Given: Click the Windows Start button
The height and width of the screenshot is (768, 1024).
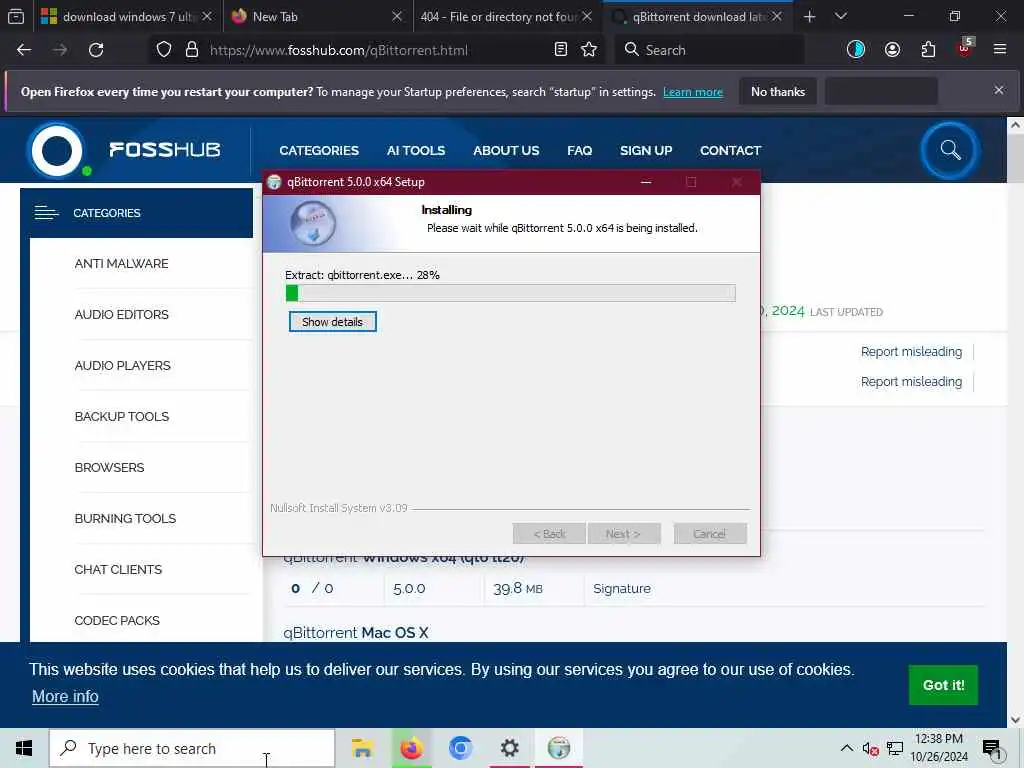Looking at the screenshot, I should tap(24, 748).
